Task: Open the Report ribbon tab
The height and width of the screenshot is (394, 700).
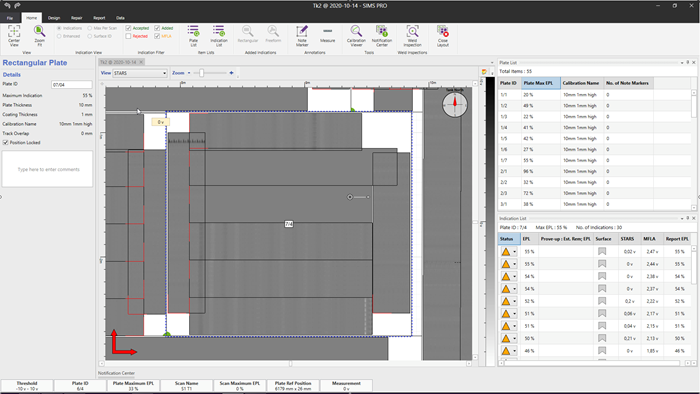Action: (99, 18)
